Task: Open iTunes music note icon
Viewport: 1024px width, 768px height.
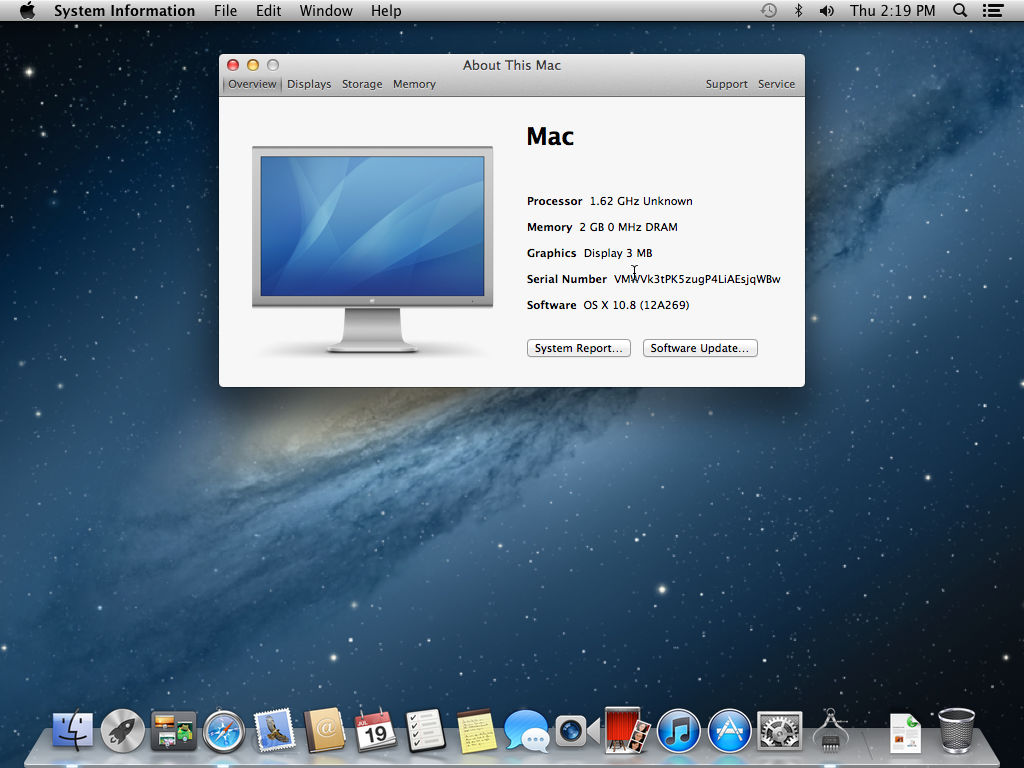Action: [679, 731]
